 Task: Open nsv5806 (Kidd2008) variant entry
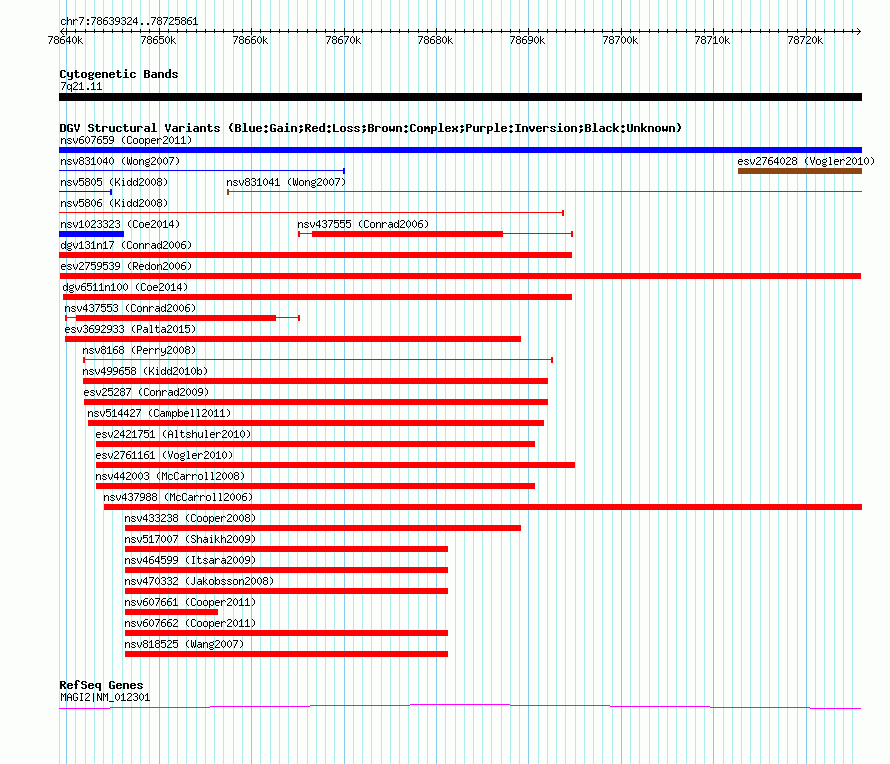click(114, 203)
